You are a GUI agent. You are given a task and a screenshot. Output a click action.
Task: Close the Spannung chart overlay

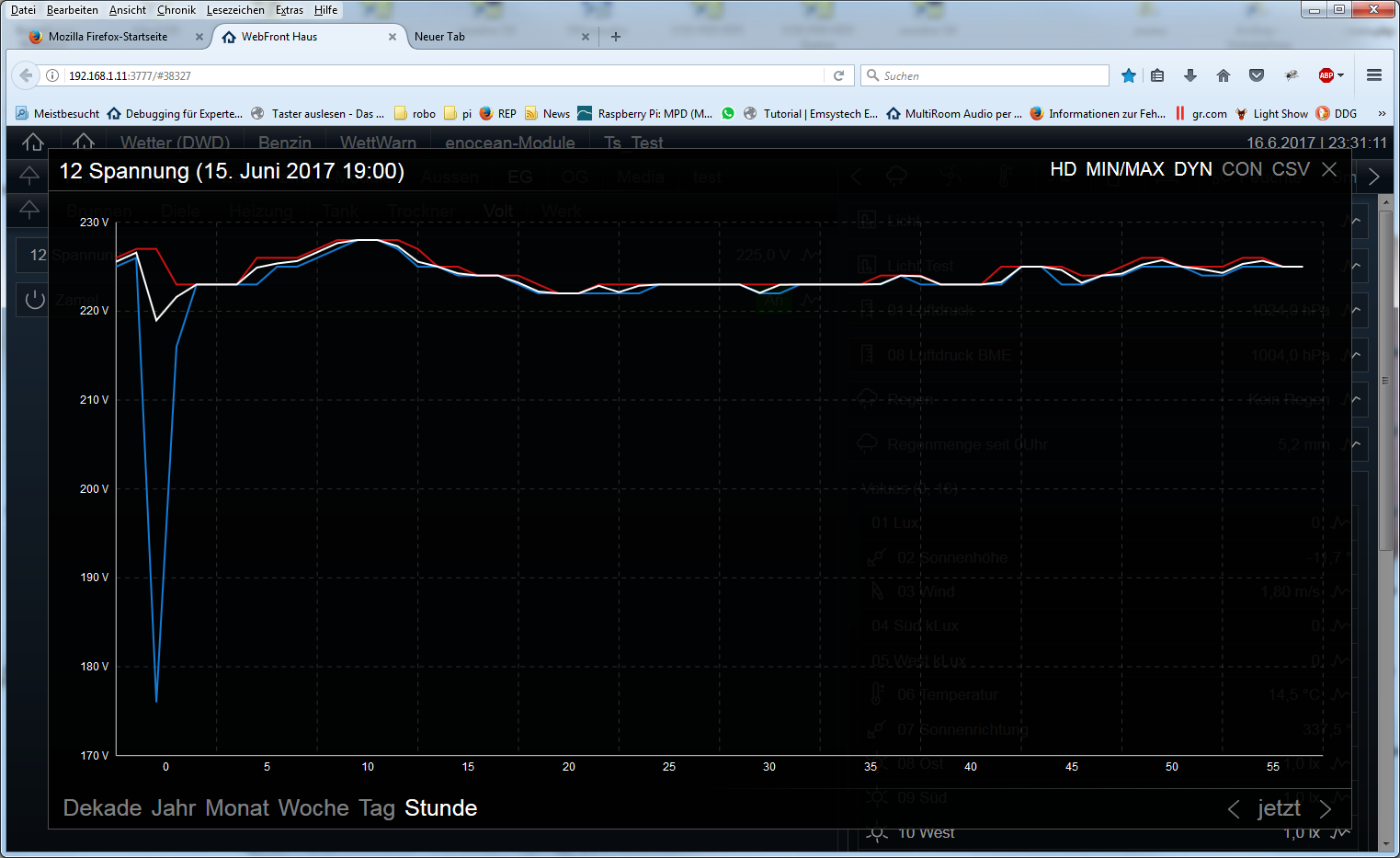tap(1329, 169)
